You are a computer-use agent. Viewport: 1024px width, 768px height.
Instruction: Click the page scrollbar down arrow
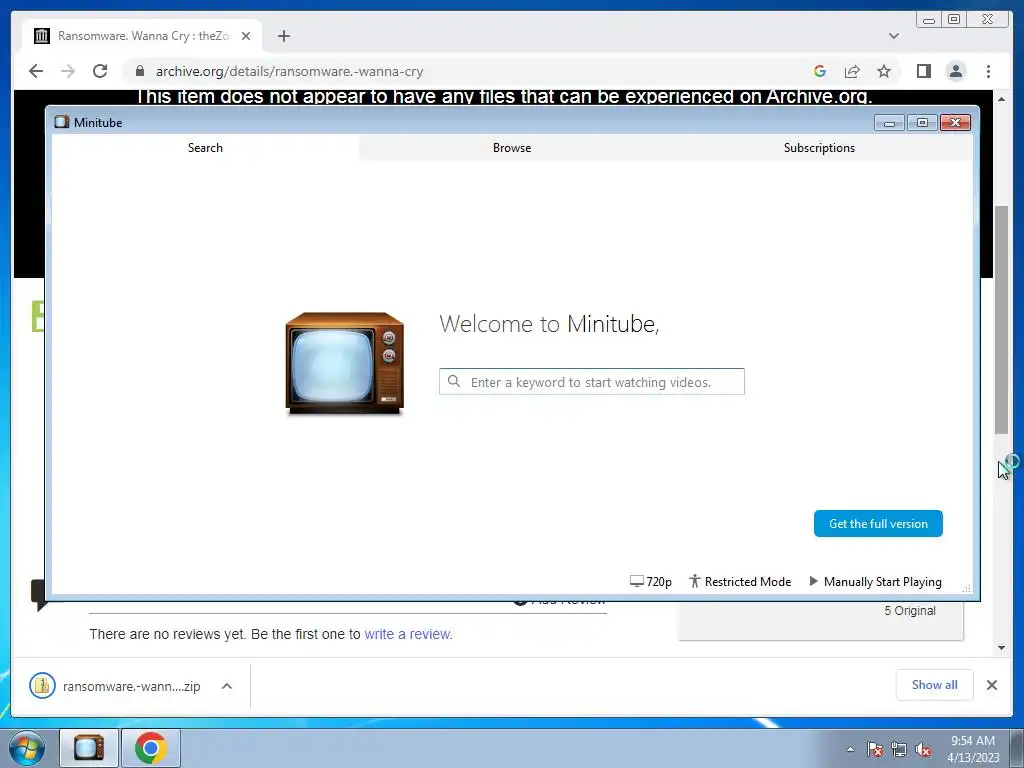pos(1001,648)
